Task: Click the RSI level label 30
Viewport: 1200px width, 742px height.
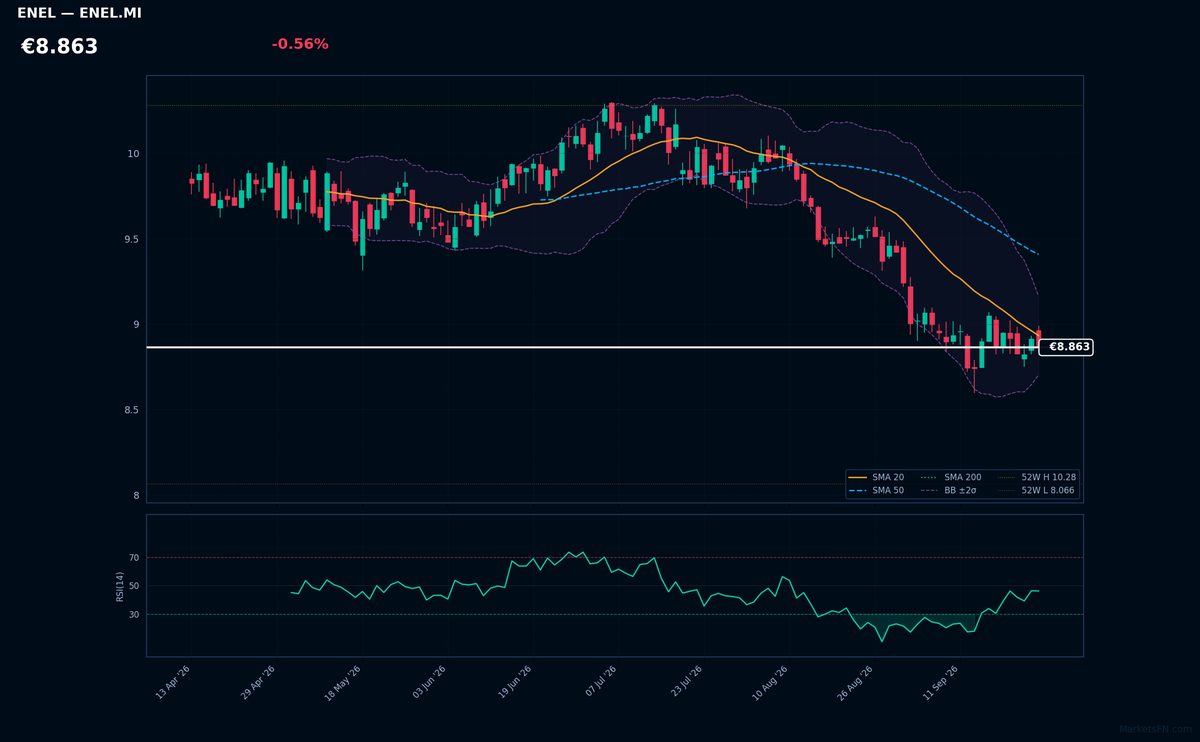Action: coord(134,615)
